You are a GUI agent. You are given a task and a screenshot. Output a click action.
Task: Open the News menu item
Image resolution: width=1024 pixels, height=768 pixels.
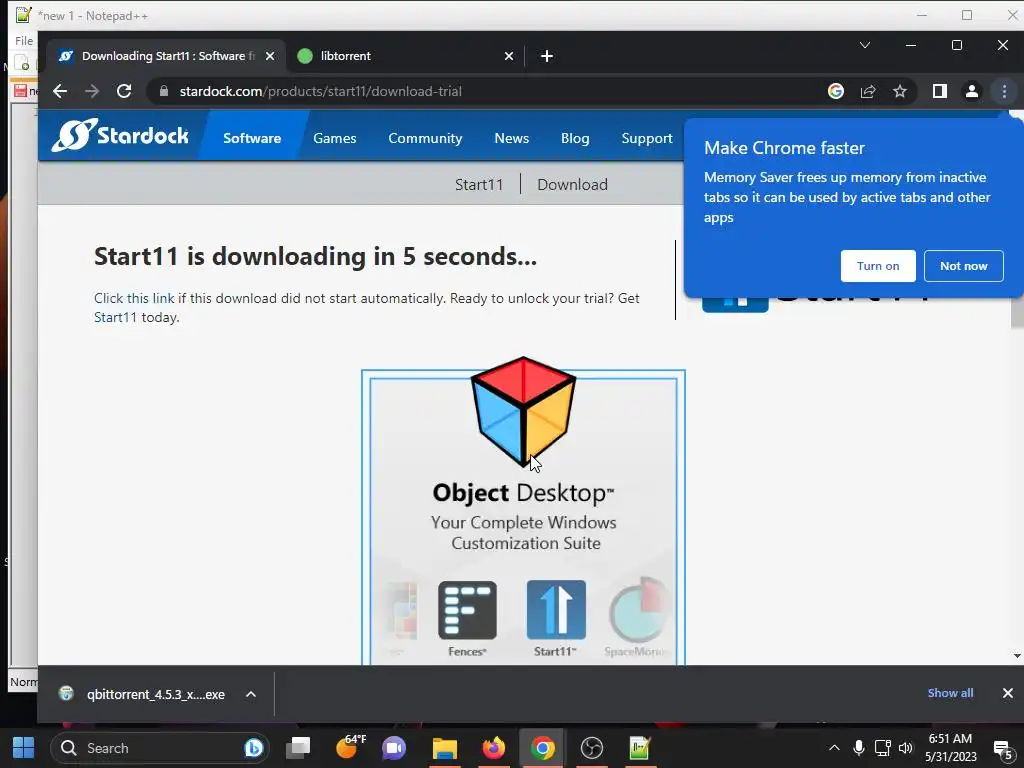[x=511, y=138]
